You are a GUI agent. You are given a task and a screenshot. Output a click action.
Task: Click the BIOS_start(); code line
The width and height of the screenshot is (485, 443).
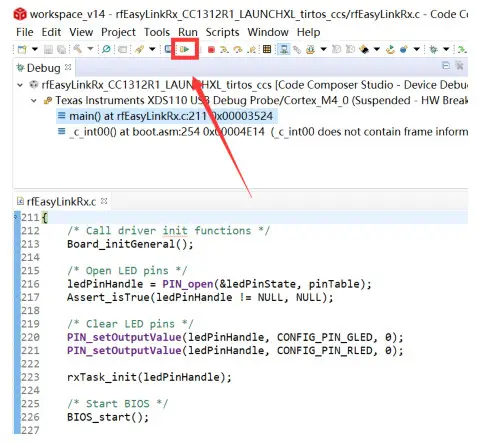point(108,417)
